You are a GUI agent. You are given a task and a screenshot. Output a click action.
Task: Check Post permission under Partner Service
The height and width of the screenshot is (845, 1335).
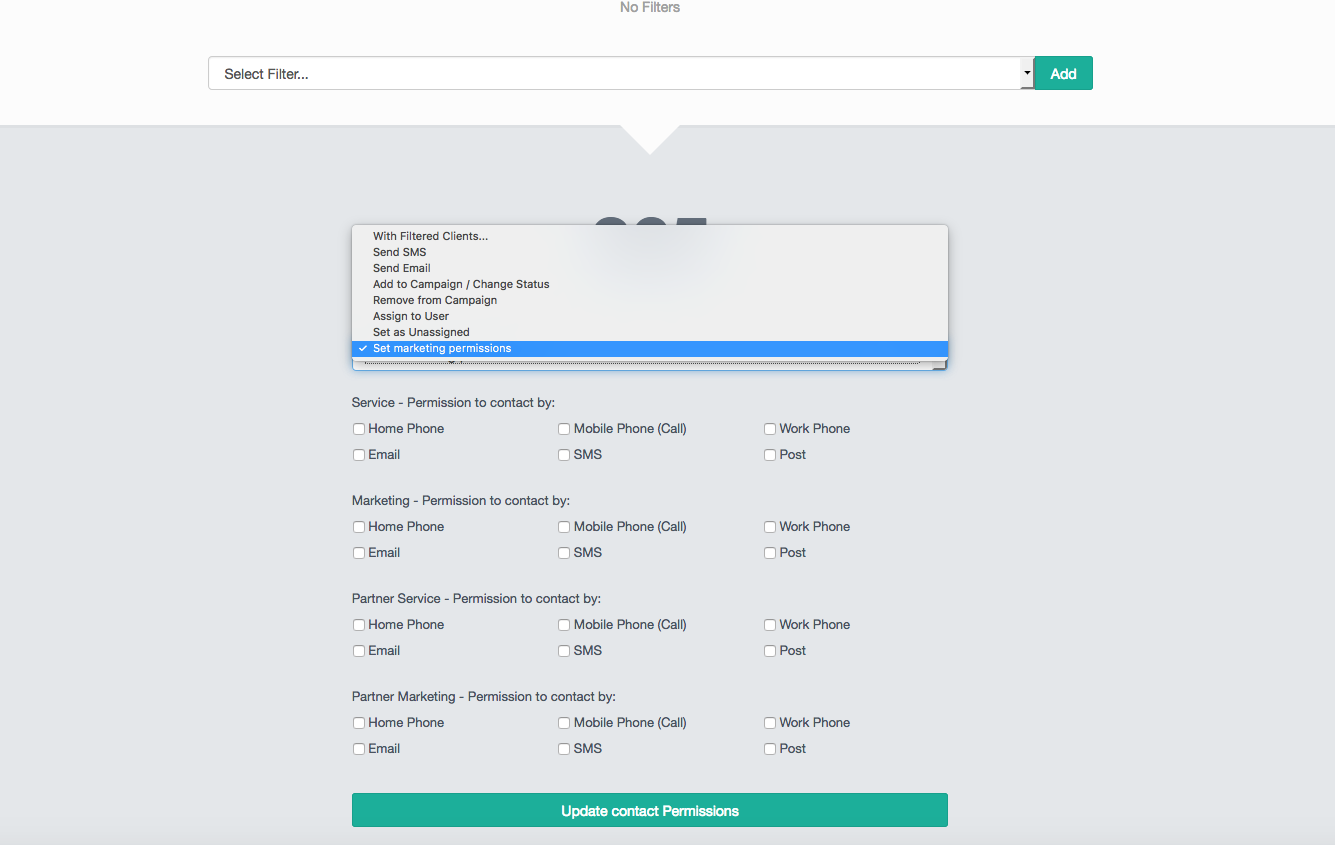pyautogui.click(x=769, y=650)
